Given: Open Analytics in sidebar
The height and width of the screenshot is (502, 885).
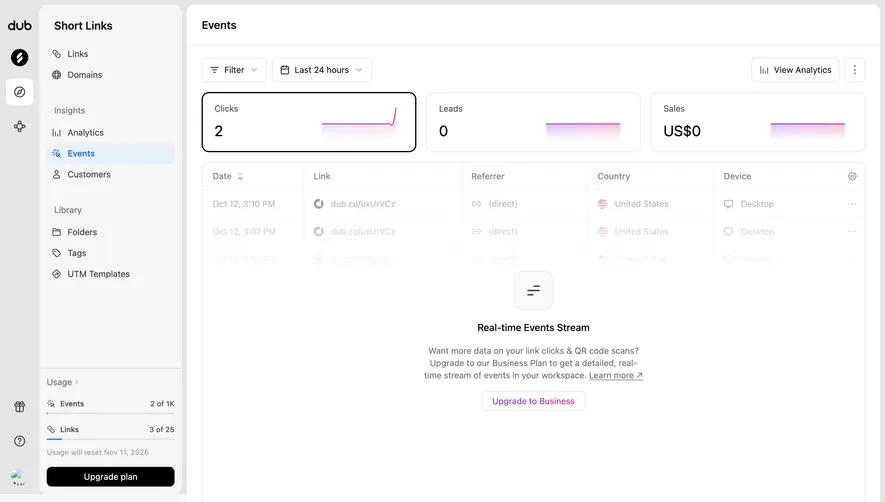Looking at the screenshot, I should click(x=111, y=133).
